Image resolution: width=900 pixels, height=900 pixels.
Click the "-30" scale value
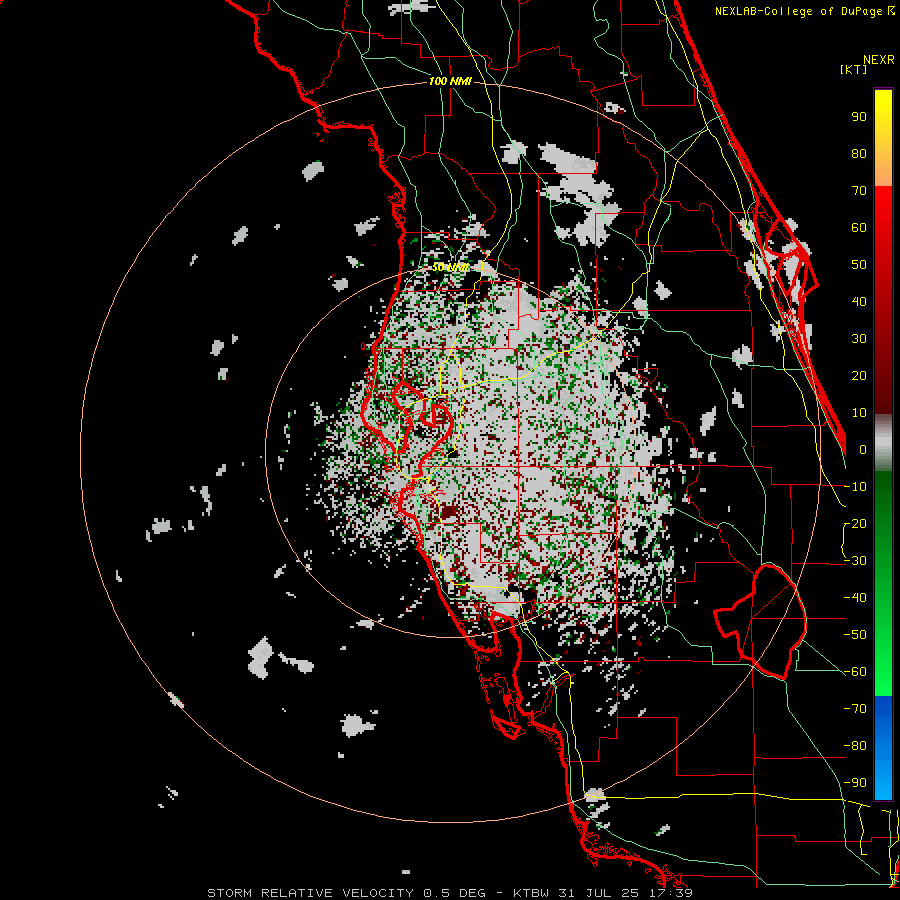(855, 561)
